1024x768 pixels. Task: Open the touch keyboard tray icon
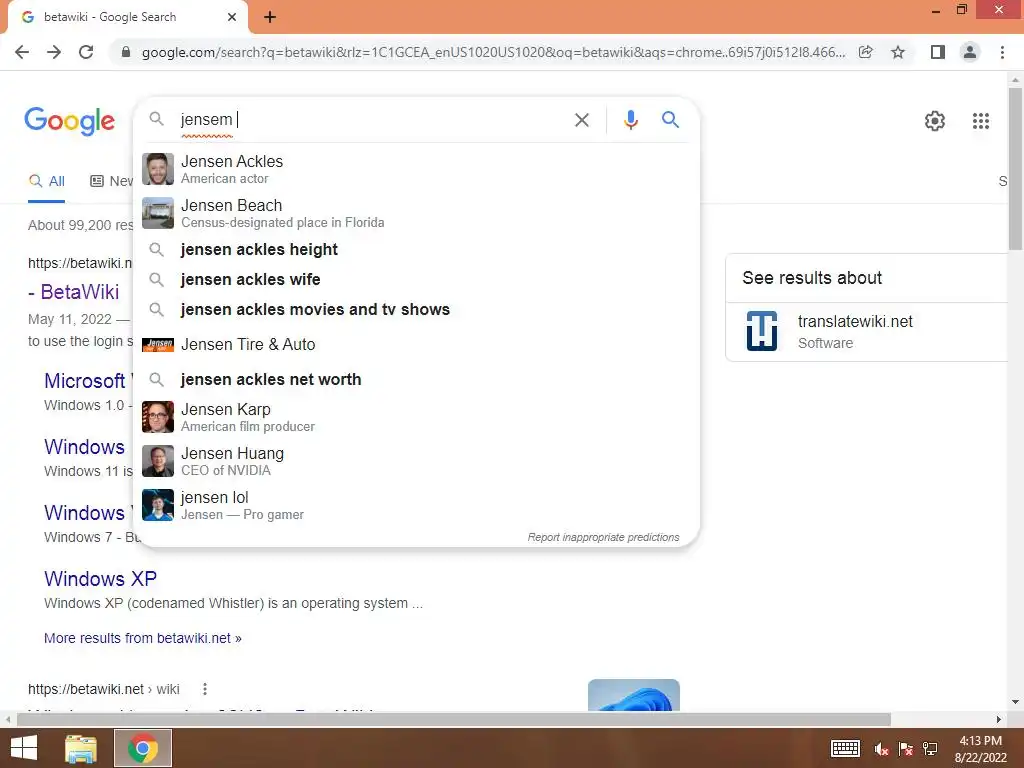[845, 748]
